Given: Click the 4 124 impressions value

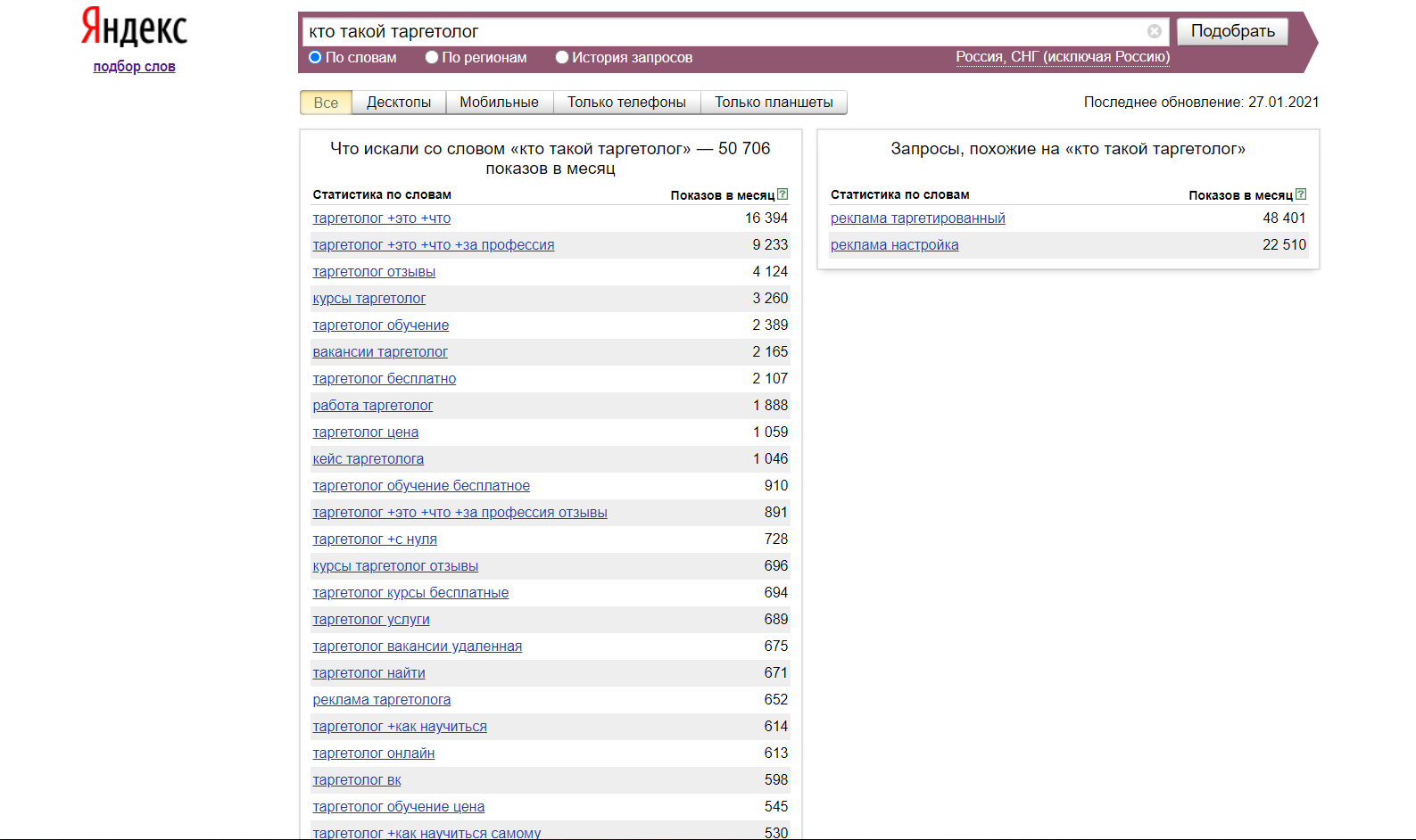Looking at the screenshot, I should [x=770, y=272].
